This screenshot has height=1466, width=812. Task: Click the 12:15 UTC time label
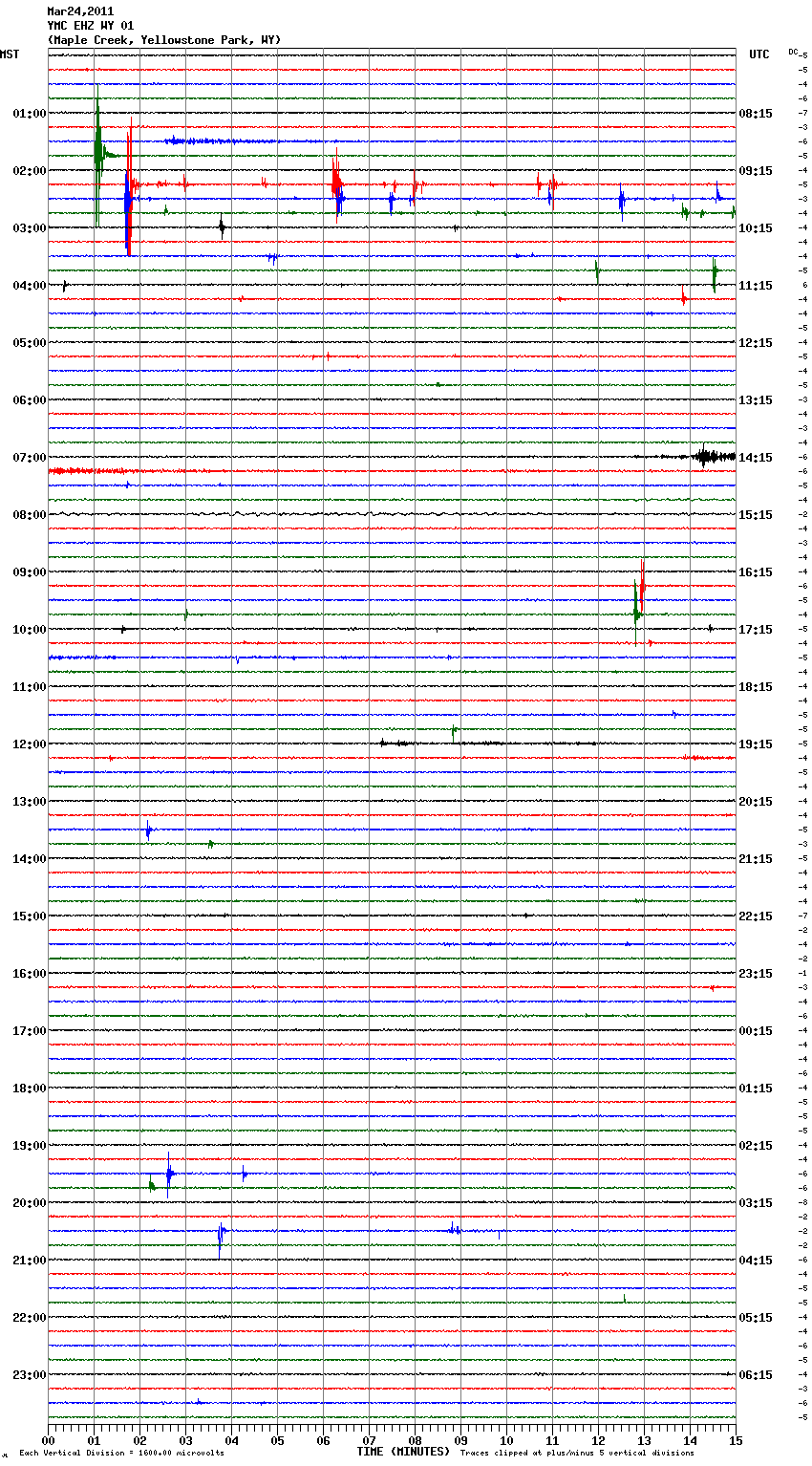tap(756, 343)
